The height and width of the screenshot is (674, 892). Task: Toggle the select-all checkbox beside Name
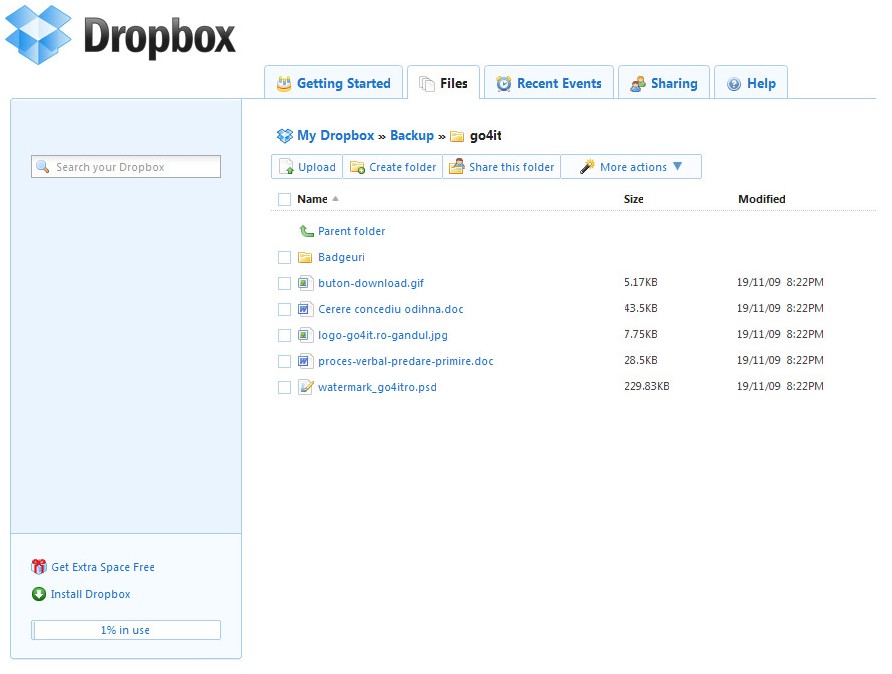point(284,199)
